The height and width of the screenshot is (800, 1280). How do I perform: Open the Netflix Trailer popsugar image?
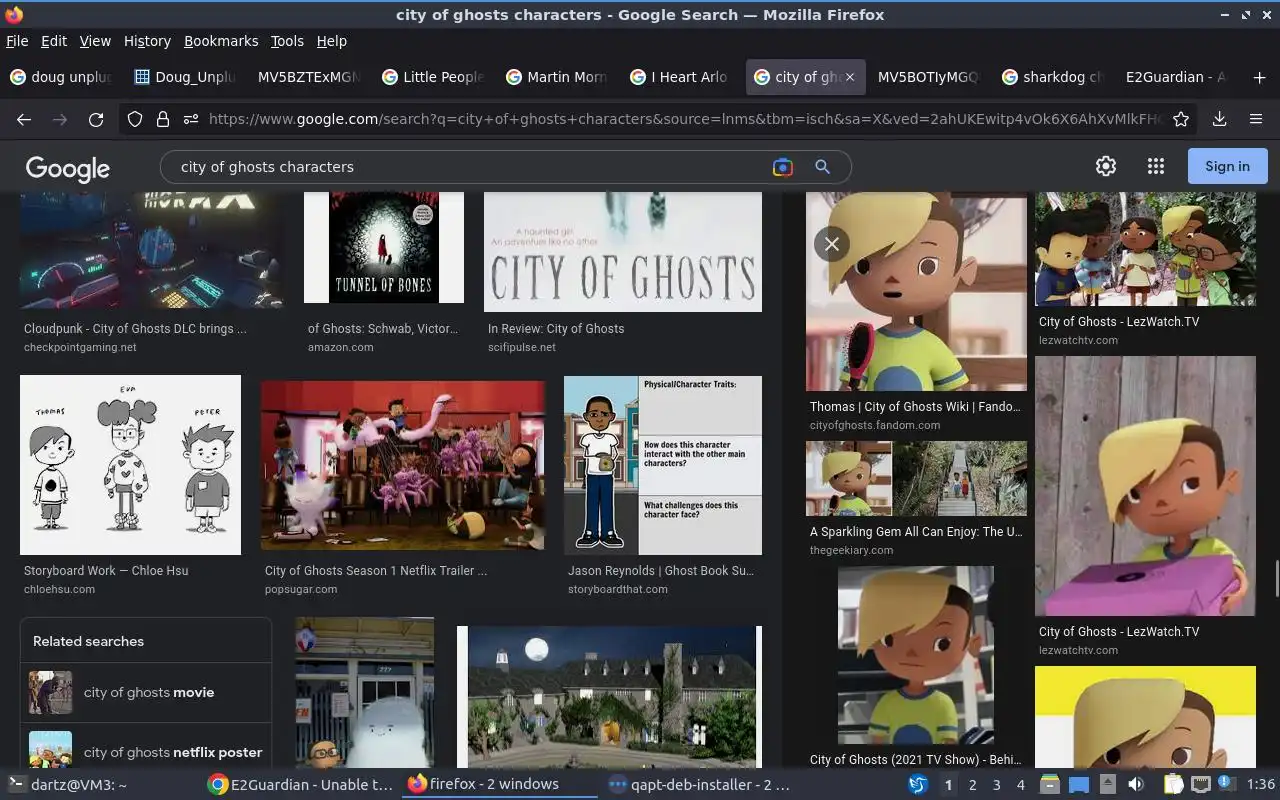(x=403, y=465)
